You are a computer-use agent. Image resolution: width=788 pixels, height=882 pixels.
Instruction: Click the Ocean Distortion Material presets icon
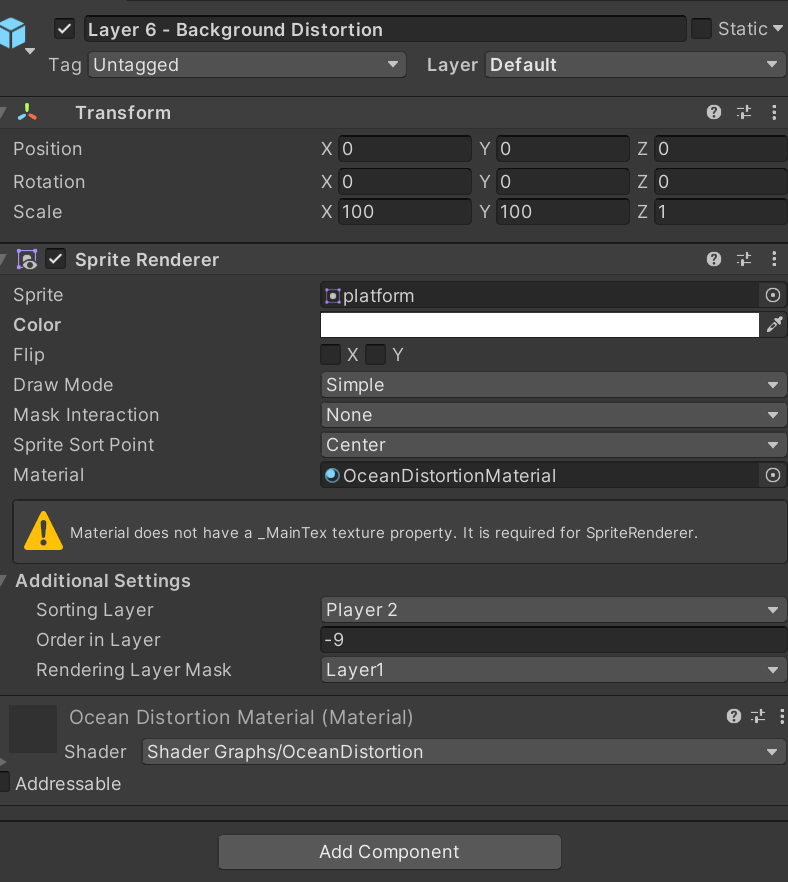[x=757, y=717]
